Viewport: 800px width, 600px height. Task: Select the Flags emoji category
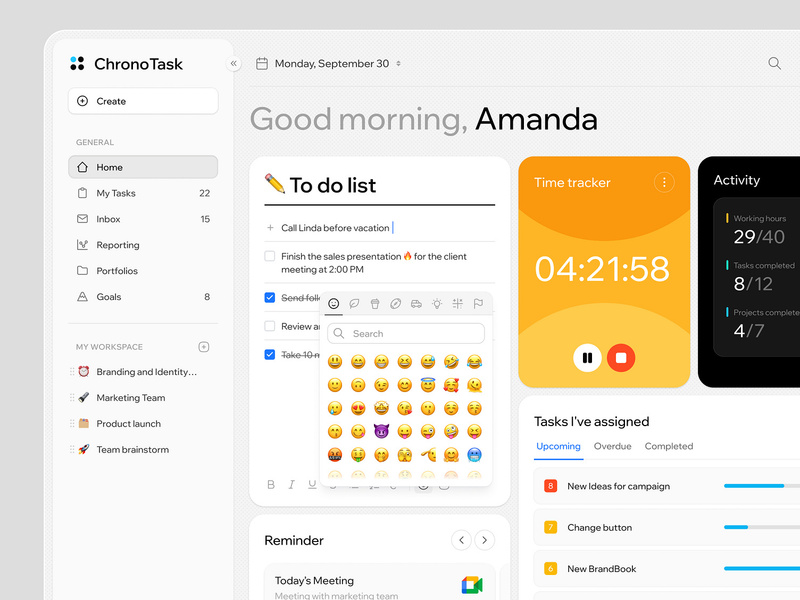[x=478, y=303]
